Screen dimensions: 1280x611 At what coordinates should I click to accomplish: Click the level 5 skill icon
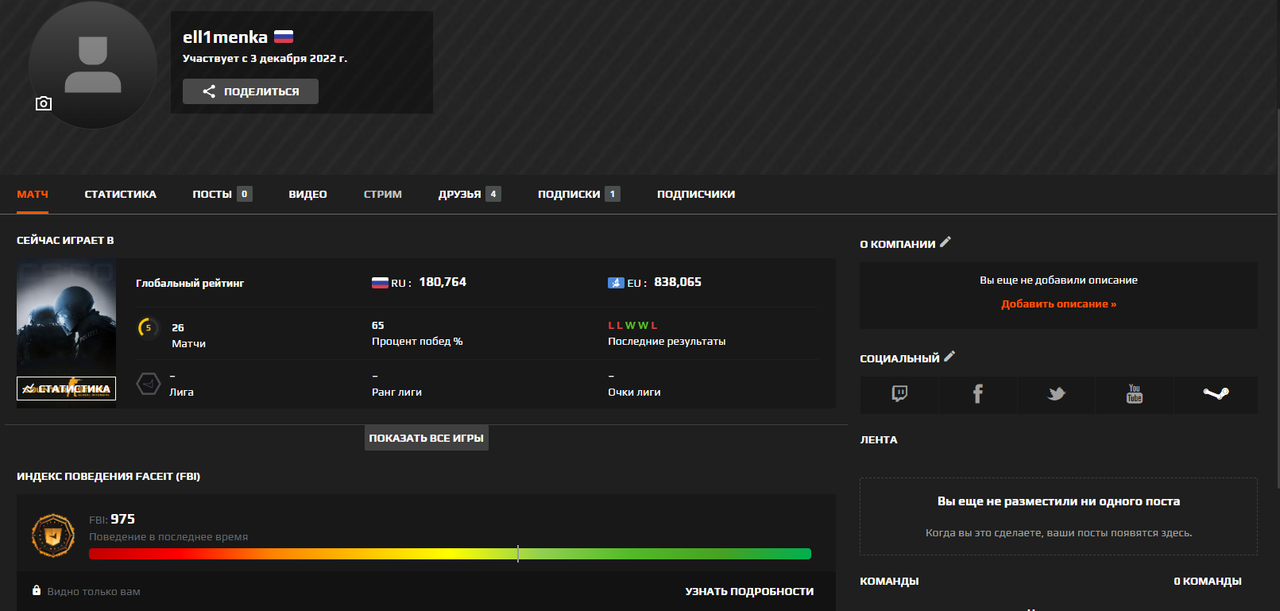click(x=148, y=327)
